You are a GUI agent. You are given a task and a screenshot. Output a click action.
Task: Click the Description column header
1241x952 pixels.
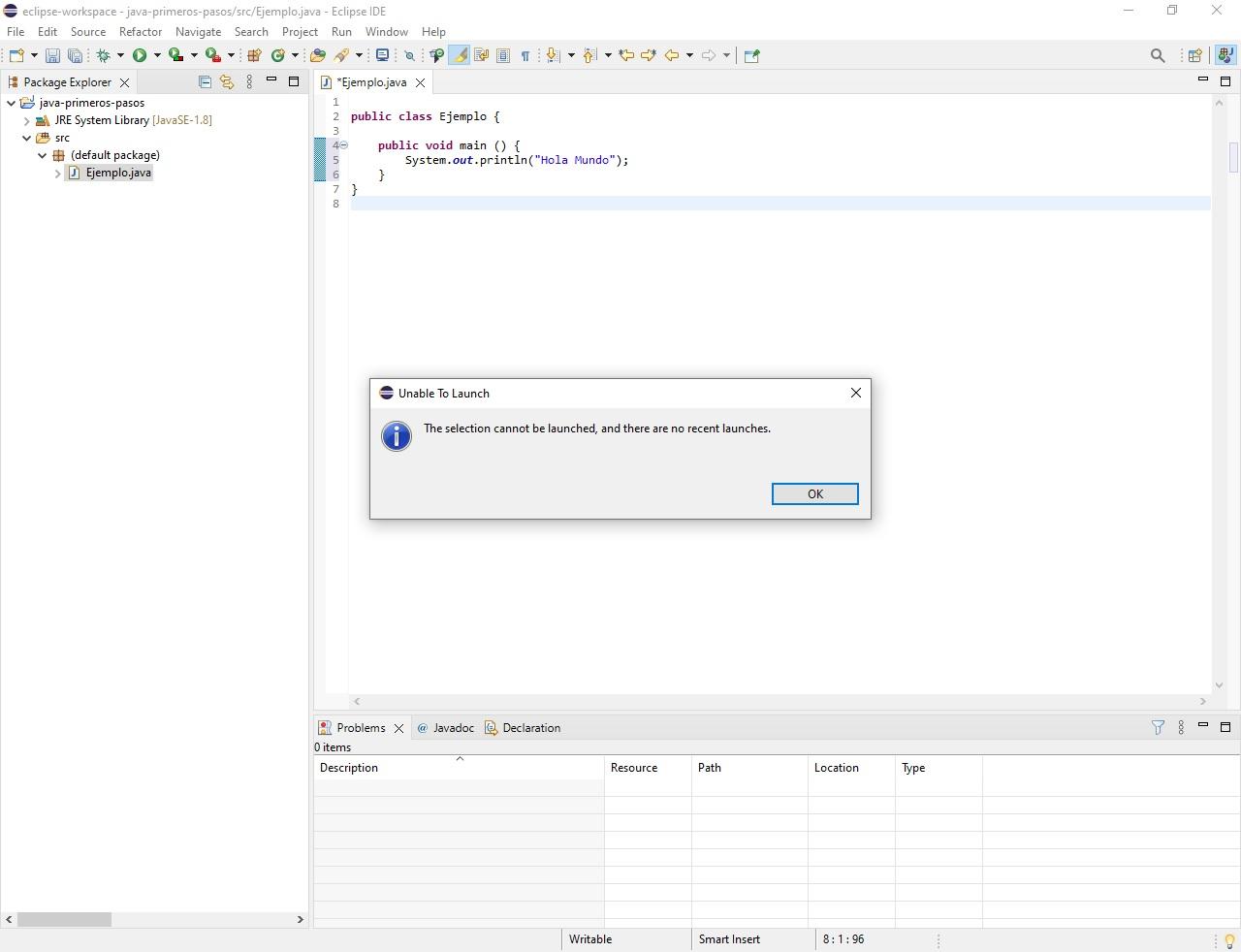(x=459, y=768)
